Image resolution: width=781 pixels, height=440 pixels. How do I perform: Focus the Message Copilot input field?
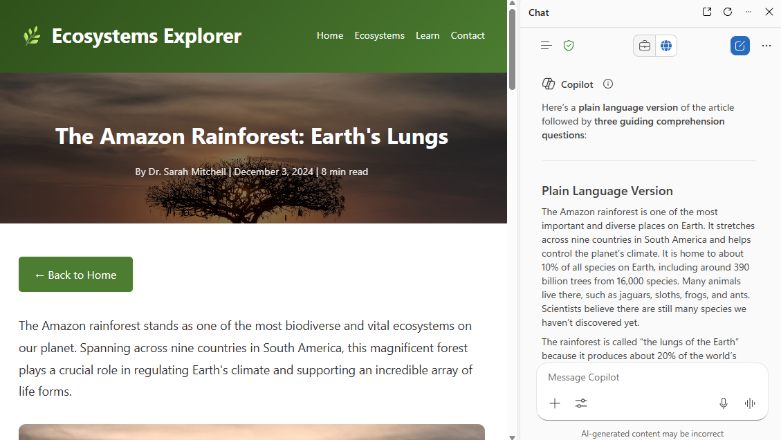tap(652, 377)
